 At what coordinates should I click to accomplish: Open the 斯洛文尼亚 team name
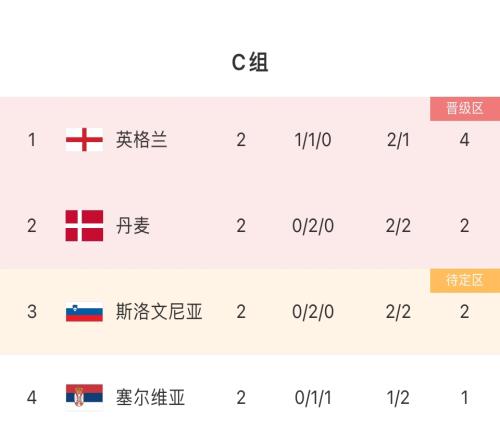159,312
